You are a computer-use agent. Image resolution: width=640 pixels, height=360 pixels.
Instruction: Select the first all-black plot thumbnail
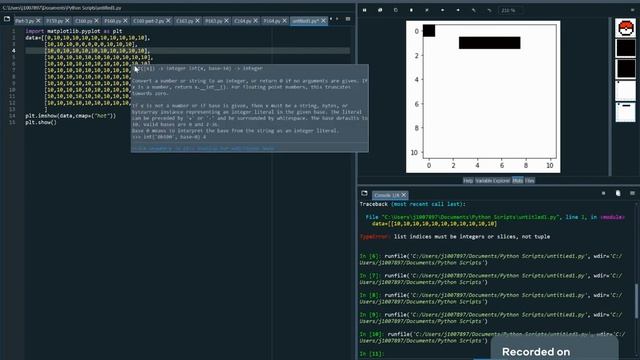click(626, 48)
